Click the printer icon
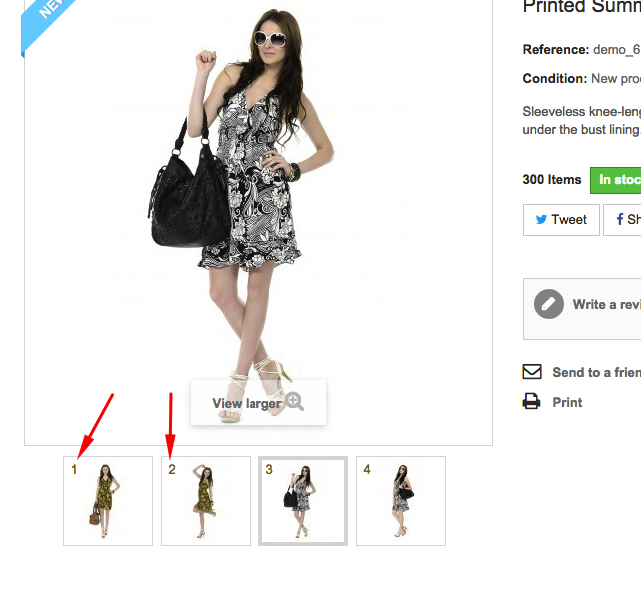This screenshot has height=591, width=641. [x=531, y=401]
